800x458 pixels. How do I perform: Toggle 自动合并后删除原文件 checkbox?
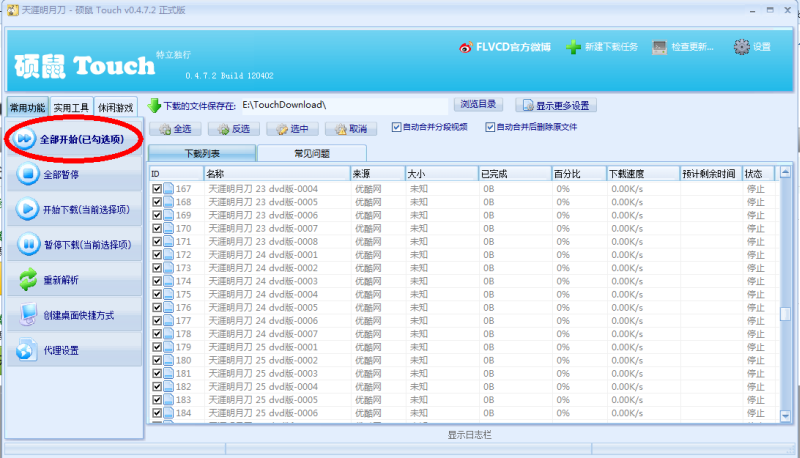pos(490,127)
